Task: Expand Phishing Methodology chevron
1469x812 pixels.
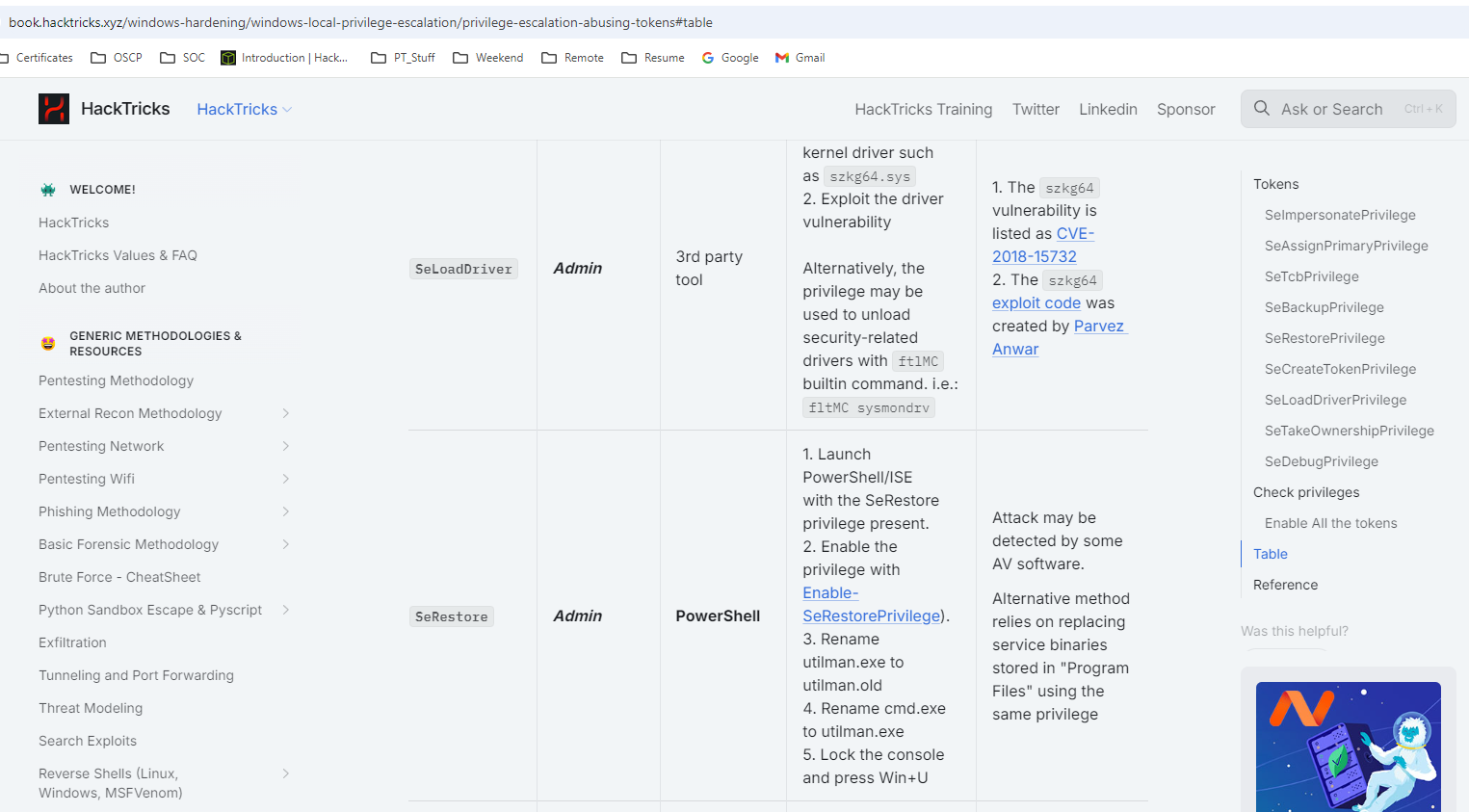Action: pyautogui.click(x=286, y=511)
